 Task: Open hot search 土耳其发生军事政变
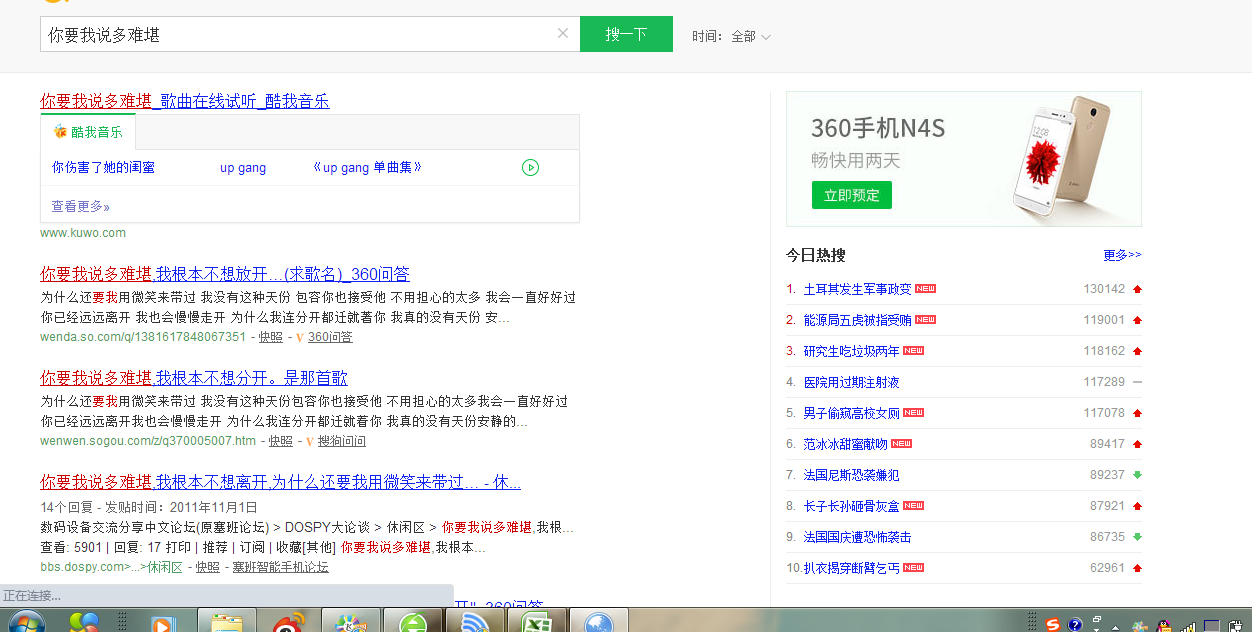858,289
